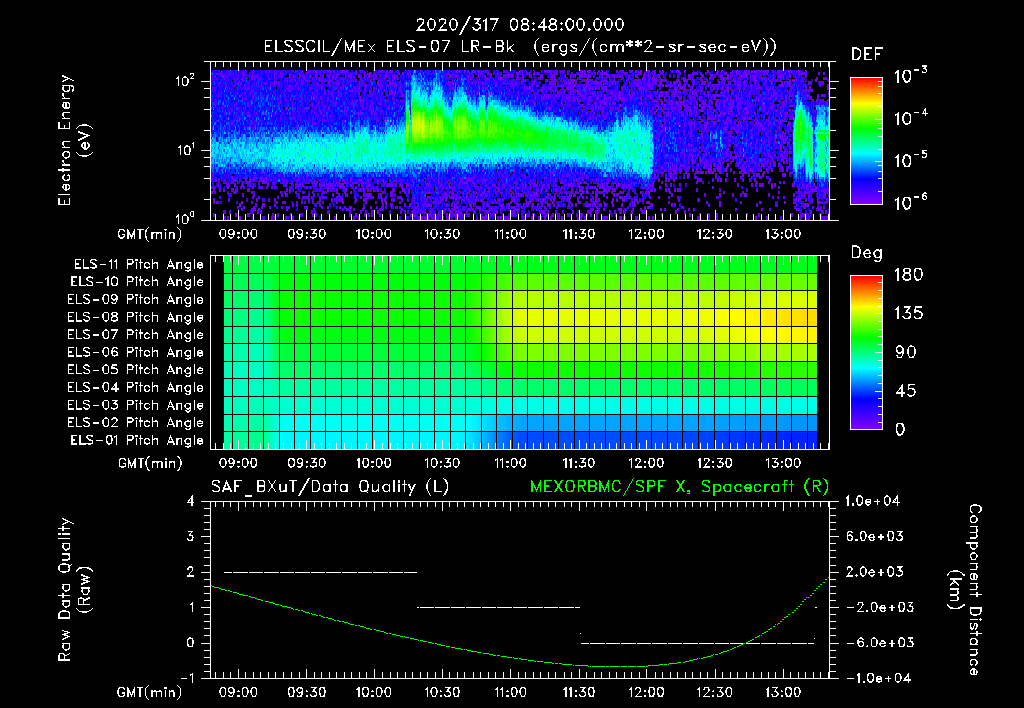Click the GMT(min) label under the pitch angle panel
1024x708 pixels.
[x=150, y=464]
